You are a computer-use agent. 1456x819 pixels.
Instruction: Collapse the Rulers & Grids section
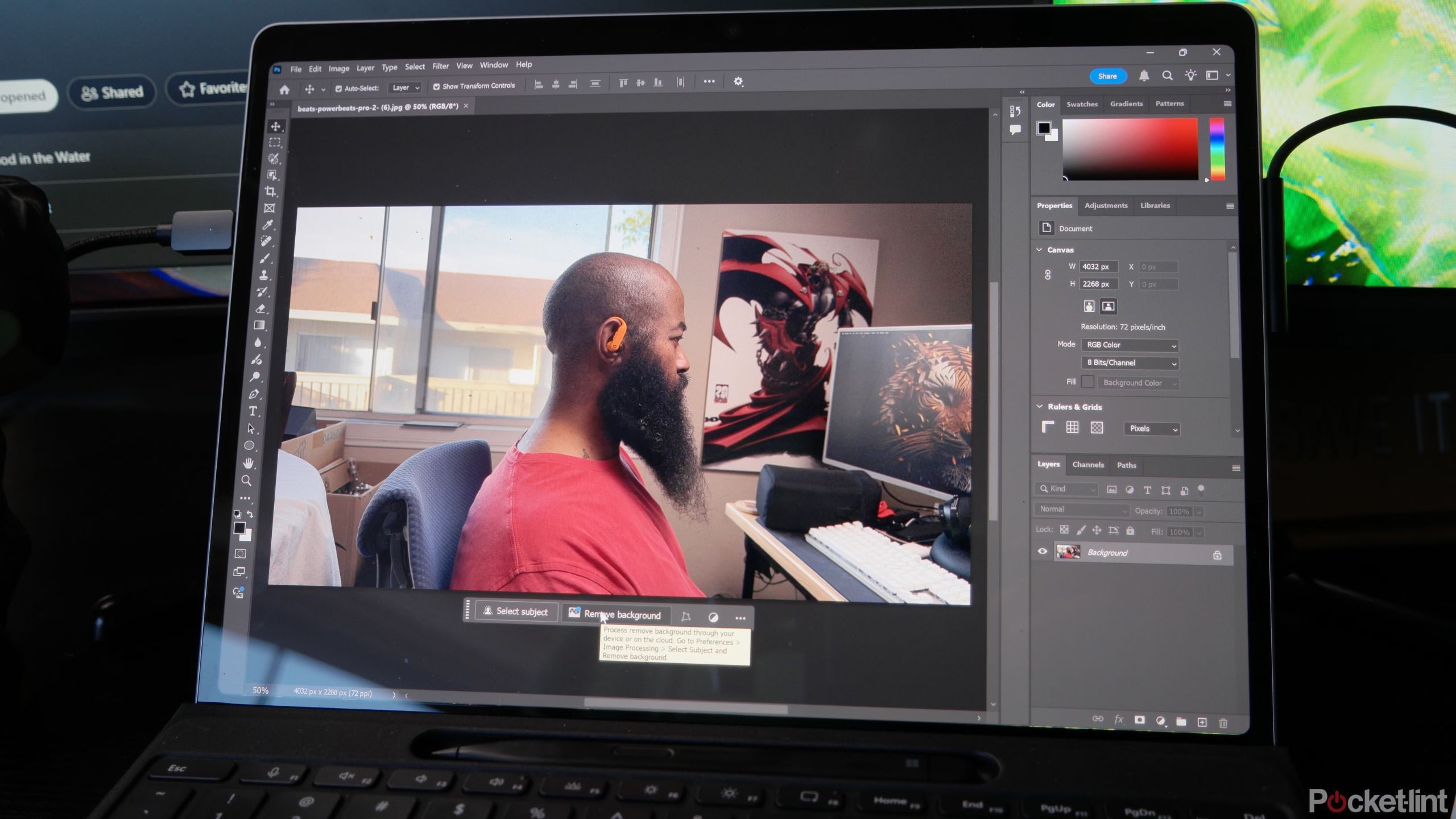click(1040, 407)
